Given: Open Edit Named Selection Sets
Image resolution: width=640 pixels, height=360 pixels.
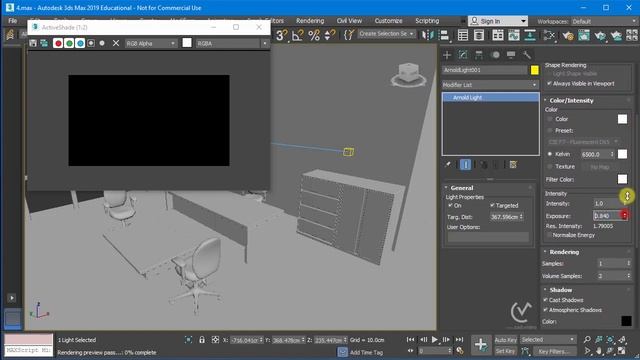Looking at the screenshot, I should click(349, 35).
